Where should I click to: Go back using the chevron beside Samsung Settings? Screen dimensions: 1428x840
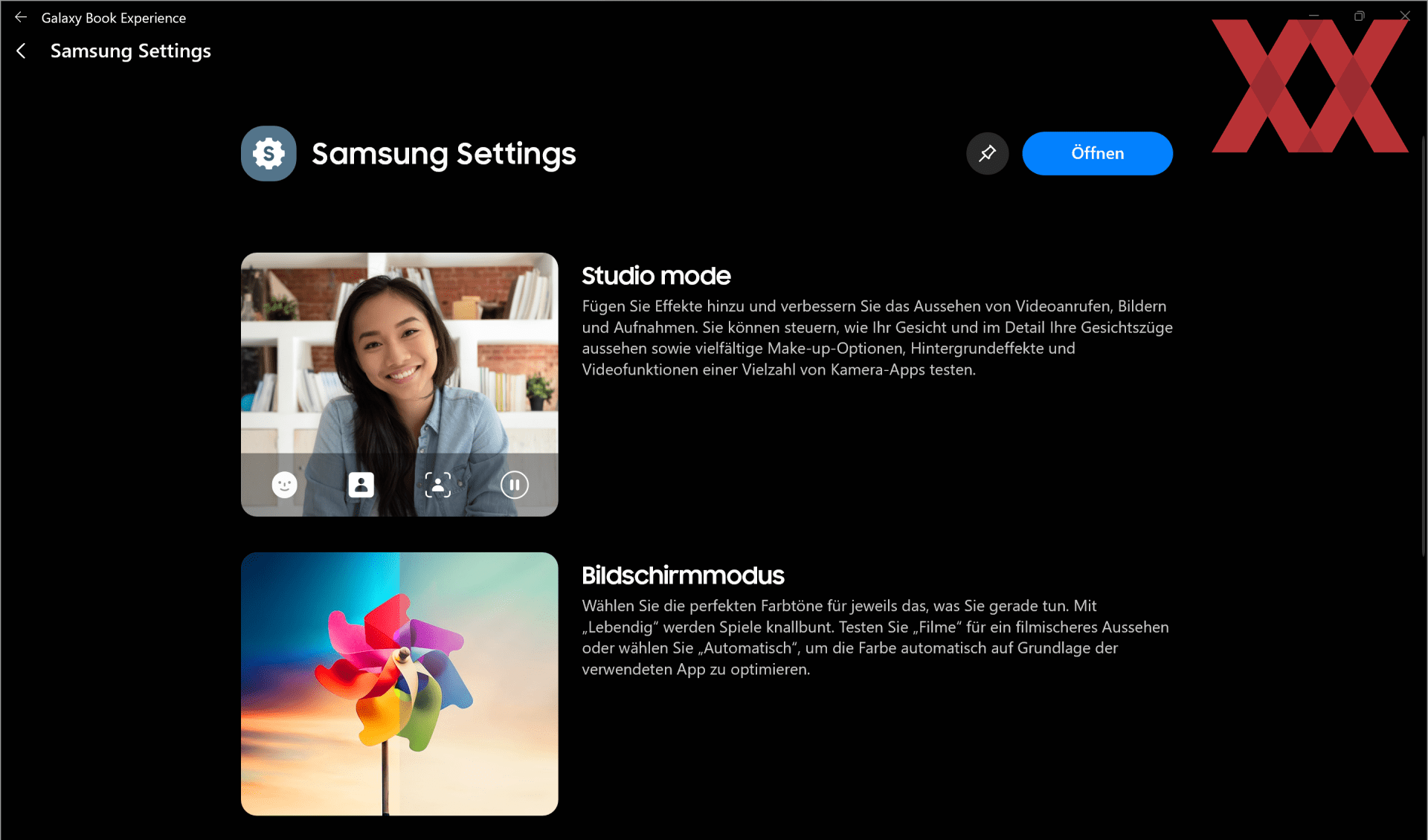tap(22, 51)
